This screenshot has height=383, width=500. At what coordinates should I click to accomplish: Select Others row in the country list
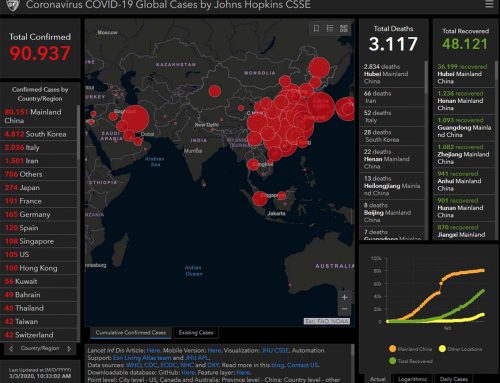click(39, 174)
